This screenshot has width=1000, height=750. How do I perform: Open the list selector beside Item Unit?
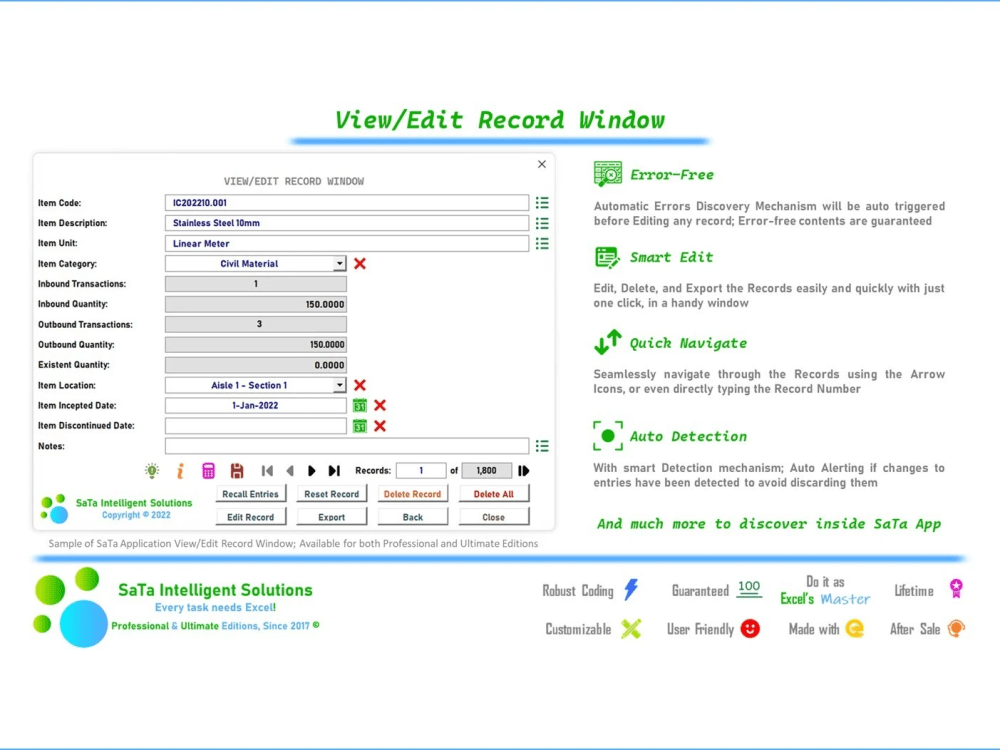541,243
